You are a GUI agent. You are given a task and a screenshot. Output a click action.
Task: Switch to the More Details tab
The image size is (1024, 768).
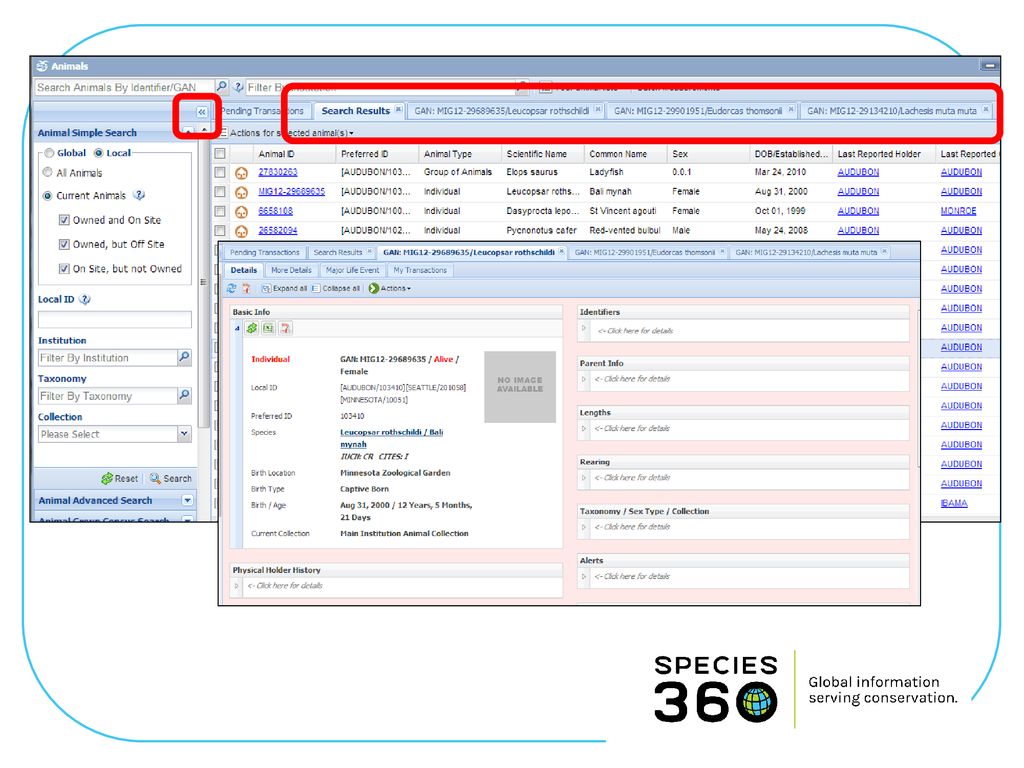[x=291, y=270]
